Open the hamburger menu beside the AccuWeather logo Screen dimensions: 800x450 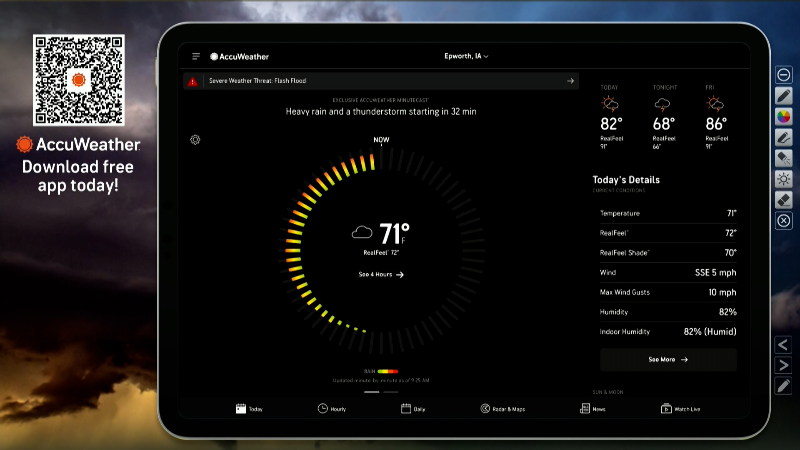pos(196,56)
